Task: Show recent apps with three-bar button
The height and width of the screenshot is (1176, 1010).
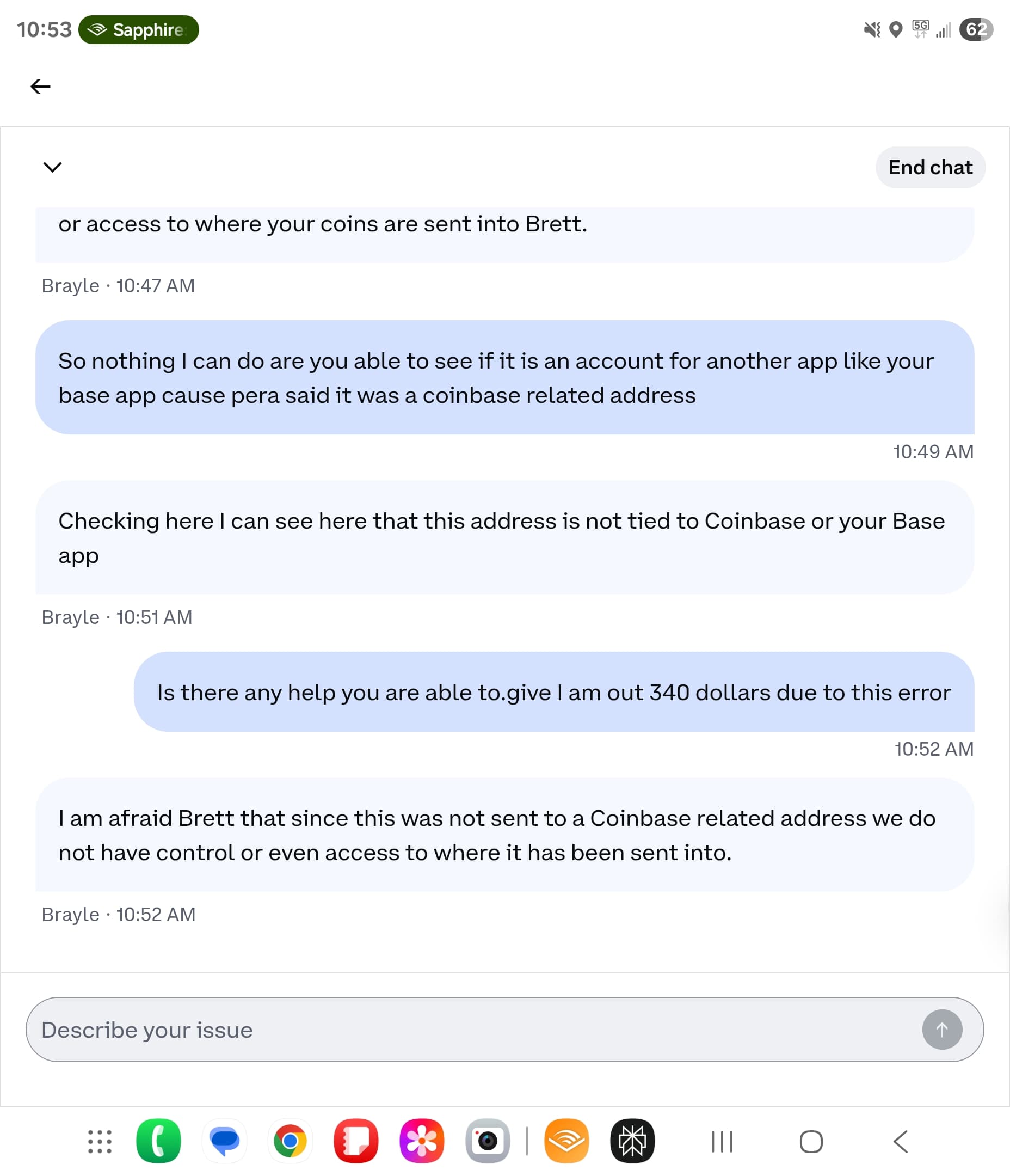Action: coord(722,1141)
